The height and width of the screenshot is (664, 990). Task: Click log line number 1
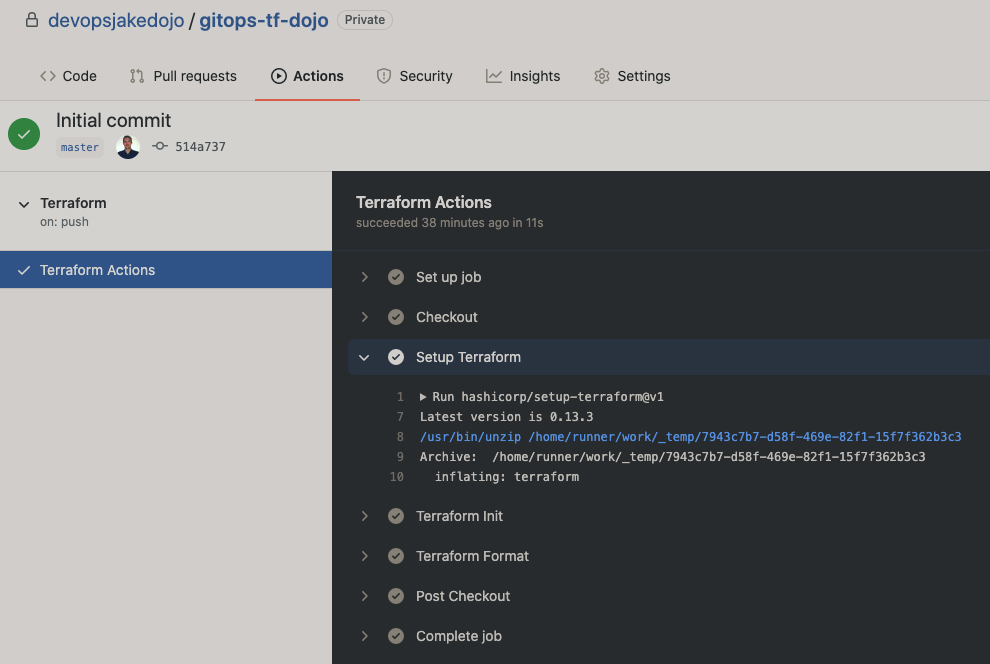400,397
